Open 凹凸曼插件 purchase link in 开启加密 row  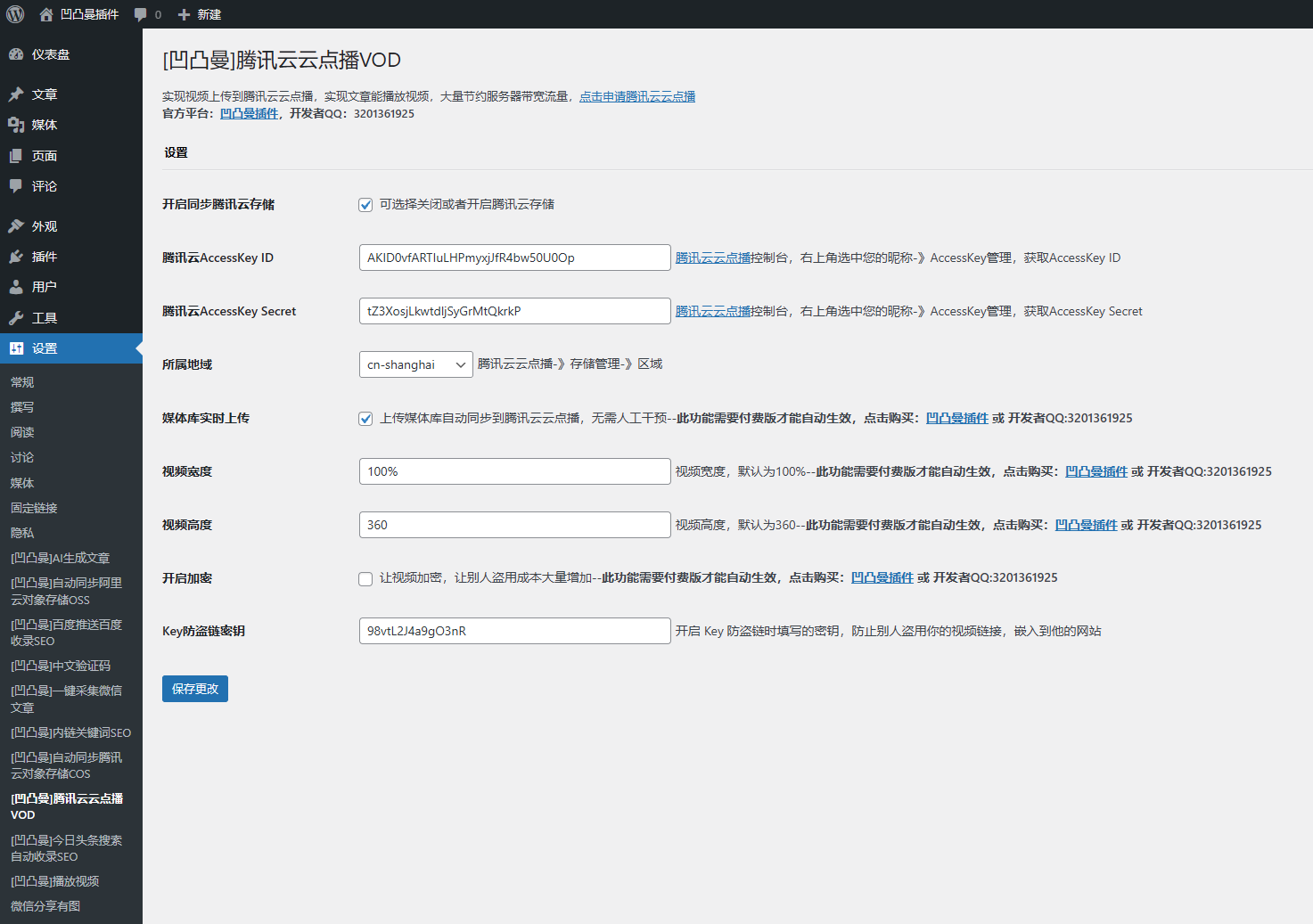[882, 577]
